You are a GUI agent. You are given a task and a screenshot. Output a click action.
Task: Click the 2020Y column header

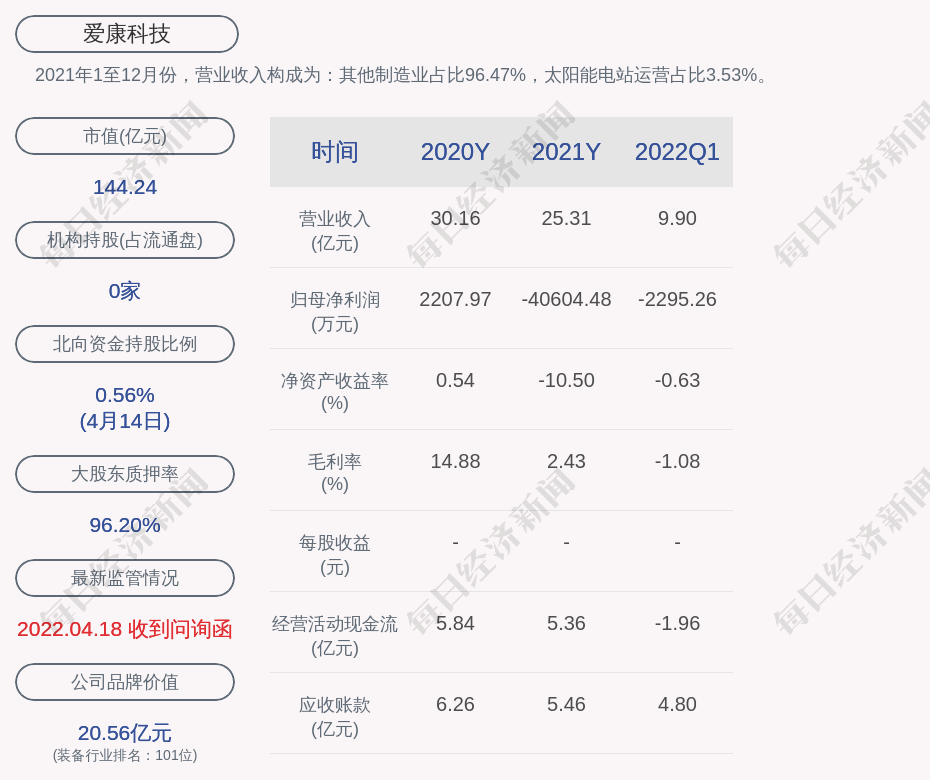(455, 152)
